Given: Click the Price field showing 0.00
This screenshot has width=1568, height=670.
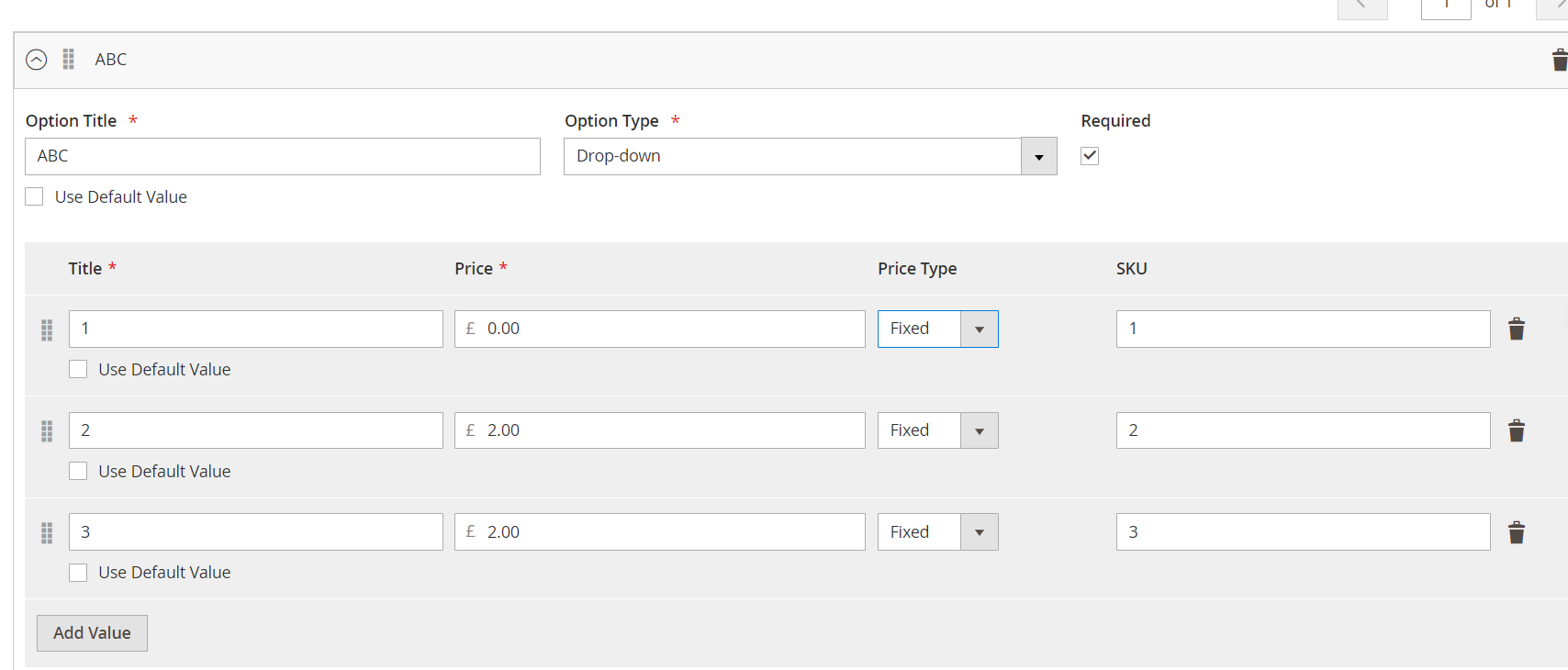Looking at the screenshot, I should 660,329.
